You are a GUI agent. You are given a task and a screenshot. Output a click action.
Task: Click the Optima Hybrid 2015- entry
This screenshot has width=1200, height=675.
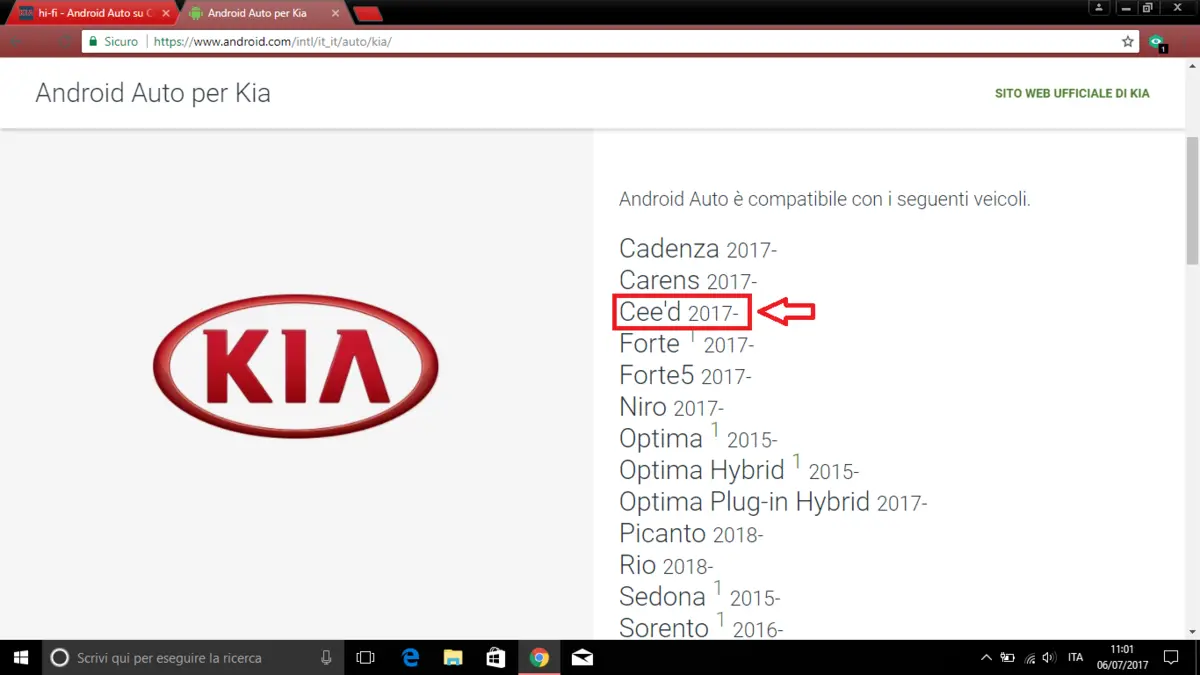point(739,470)
